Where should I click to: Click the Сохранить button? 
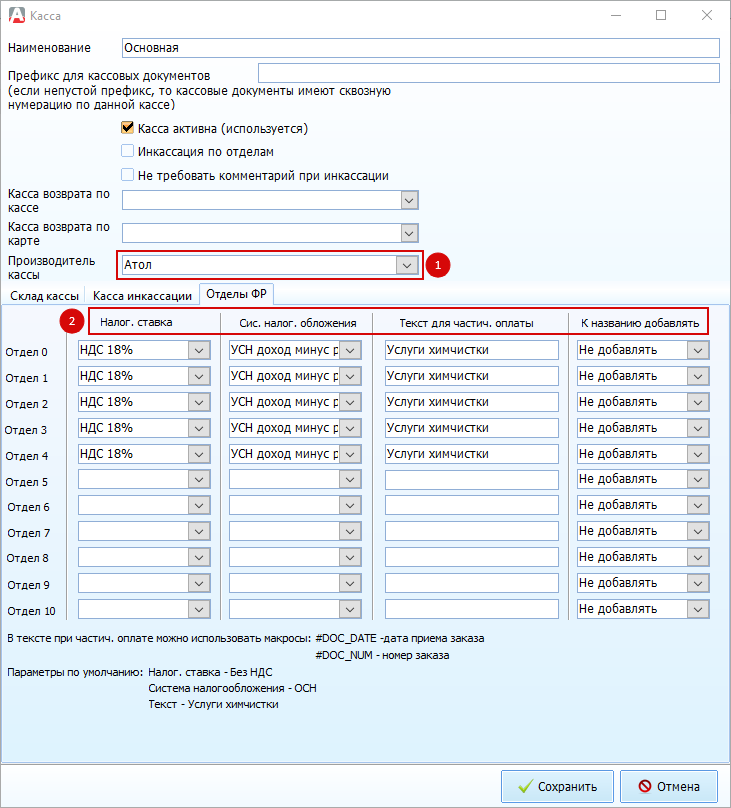pyautogui.click(x=557, y=786)
